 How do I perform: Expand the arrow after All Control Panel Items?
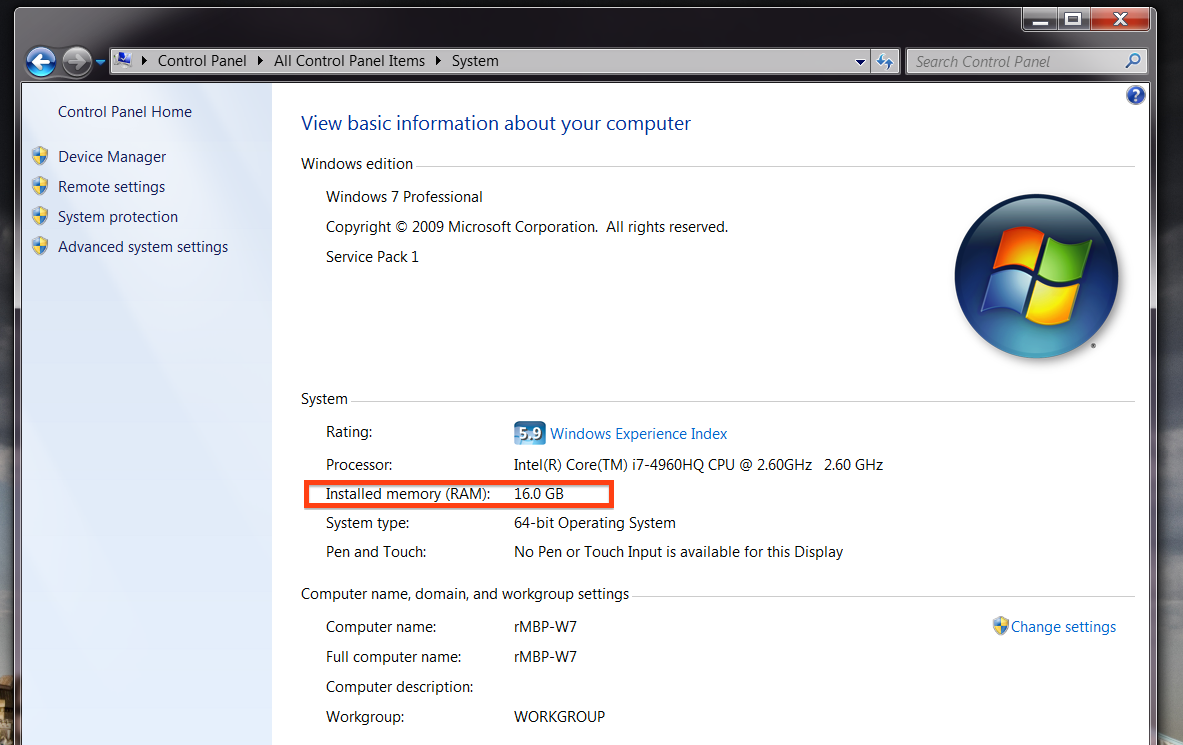click(438, 60)
